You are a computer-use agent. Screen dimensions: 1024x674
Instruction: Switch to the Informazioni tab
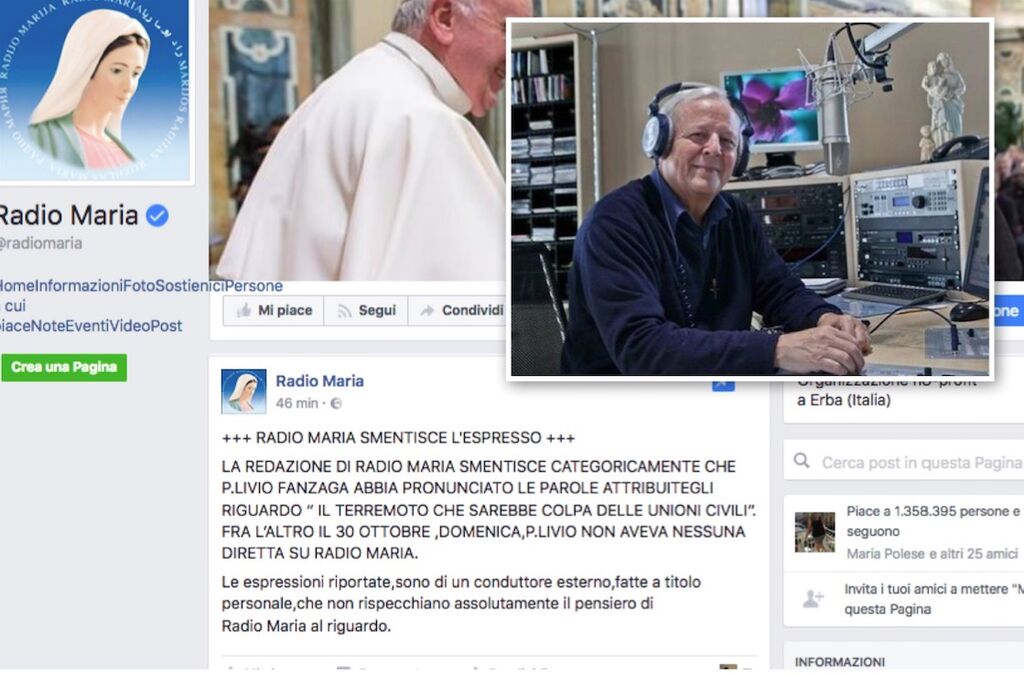pos(78,285)
